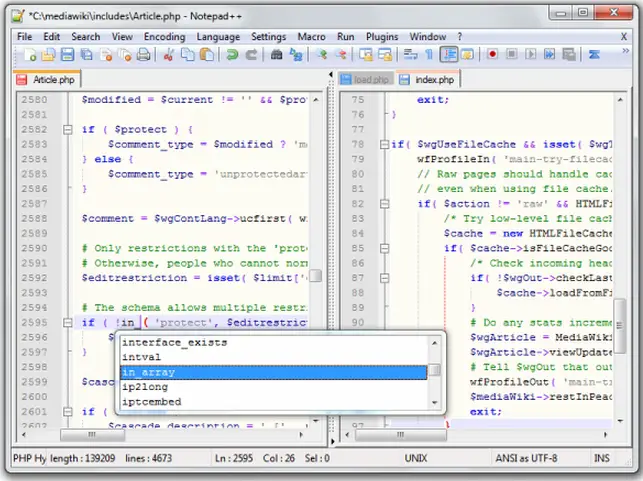The image size is (643, 481).
Task: Toggle synchronized vertical scrolling
Action: (x=365, y=55)
